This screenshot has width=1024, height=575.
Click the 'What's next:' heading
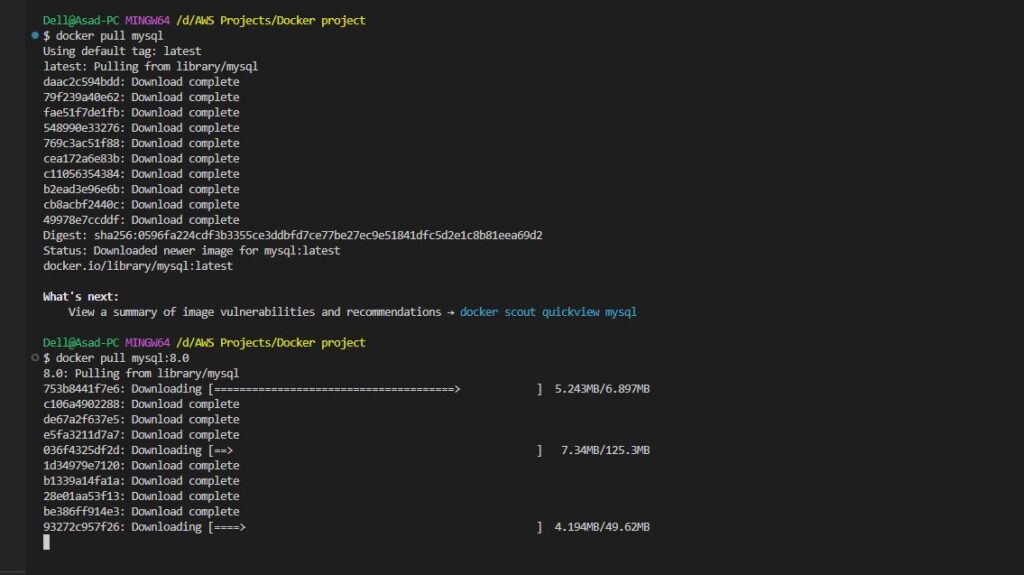coord(81,297)
